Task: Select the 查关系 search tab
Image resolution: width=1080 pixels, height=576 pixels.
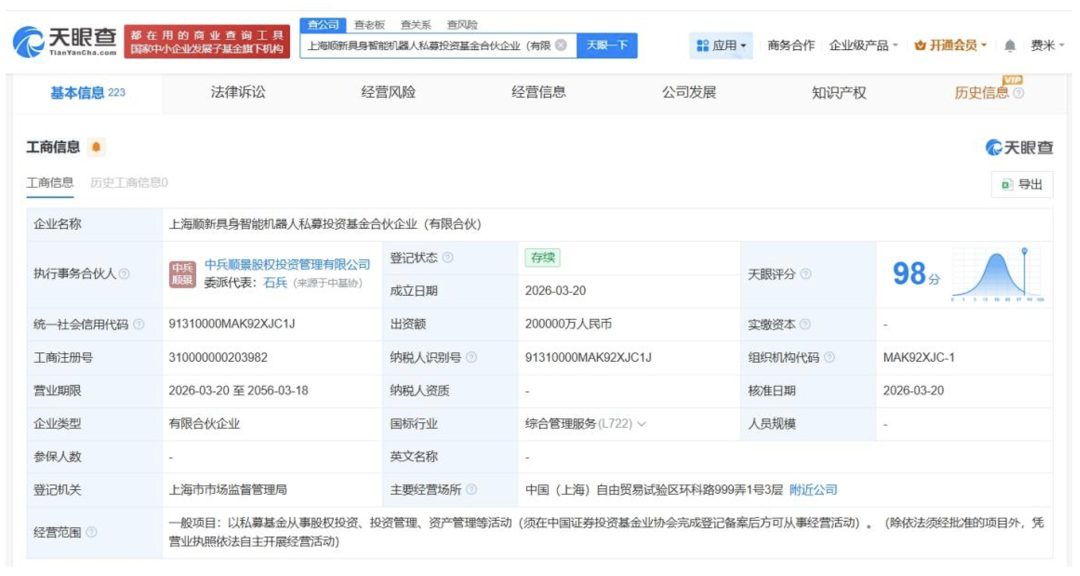Action: [415, 25]
